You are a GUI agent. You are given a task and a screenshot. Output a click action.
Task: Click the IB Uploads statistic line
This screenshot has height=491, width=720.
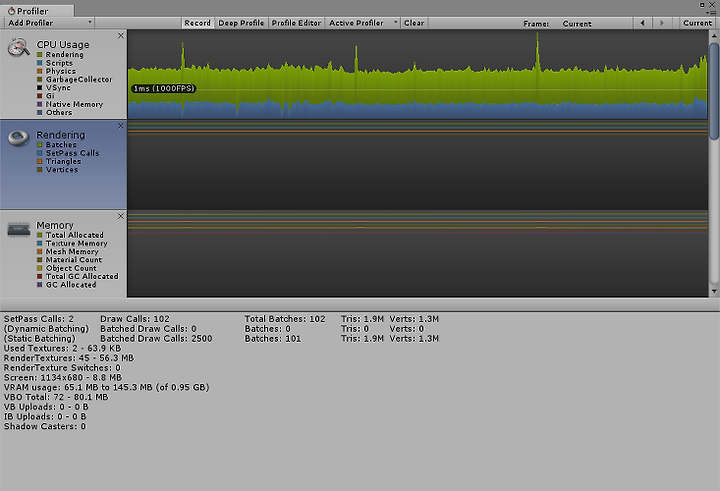45,417
